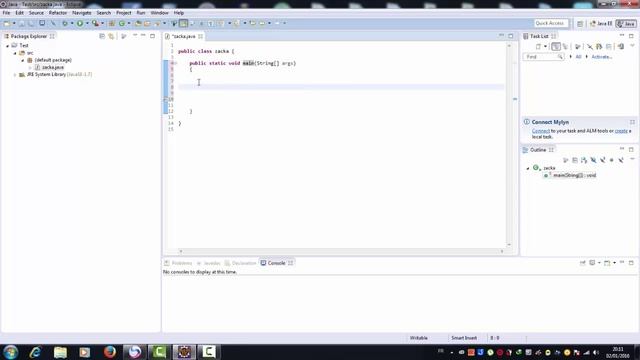Click the Windows Media Player taskbar icon

tap(85, 352)
